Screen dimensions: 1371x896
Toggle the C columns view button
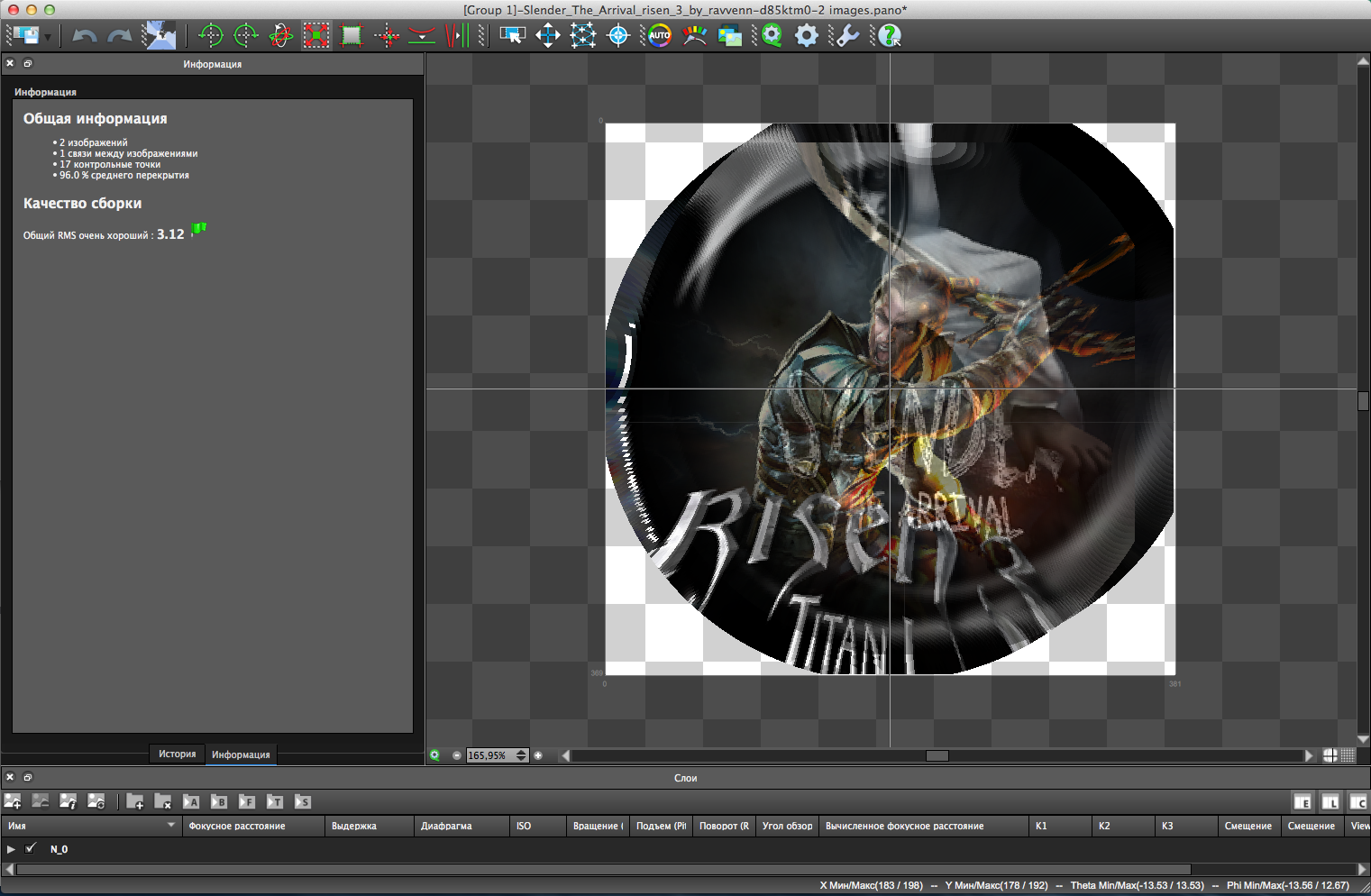coord(1358,801)
